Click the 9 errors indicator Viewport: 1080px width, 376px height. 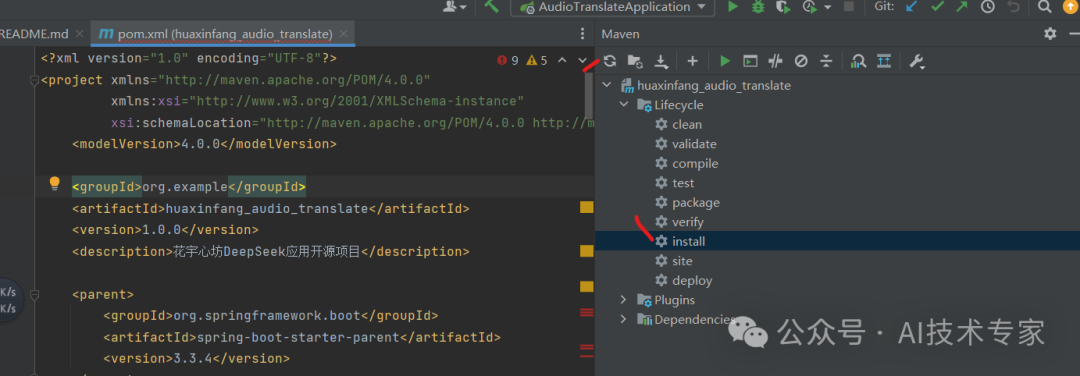click(508, 60)
